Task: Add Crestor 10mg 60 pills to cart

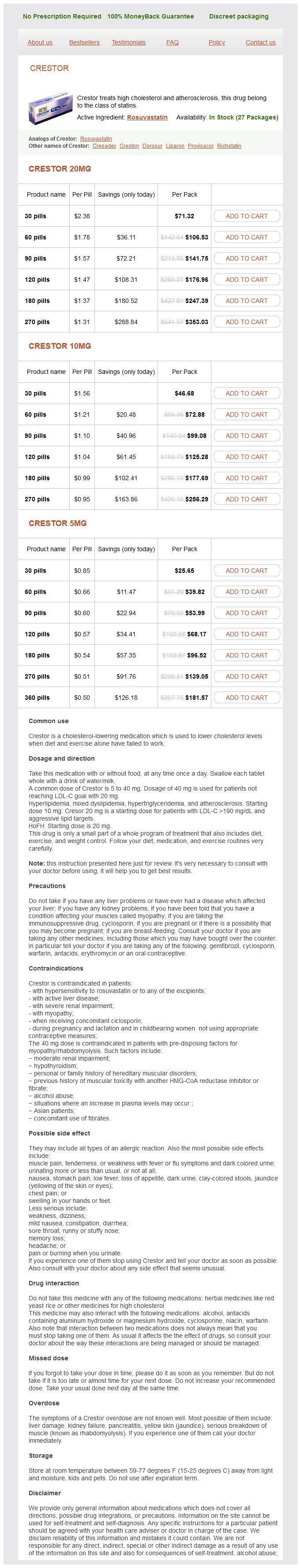Action: pyautogui.click(x=246, y=414)
